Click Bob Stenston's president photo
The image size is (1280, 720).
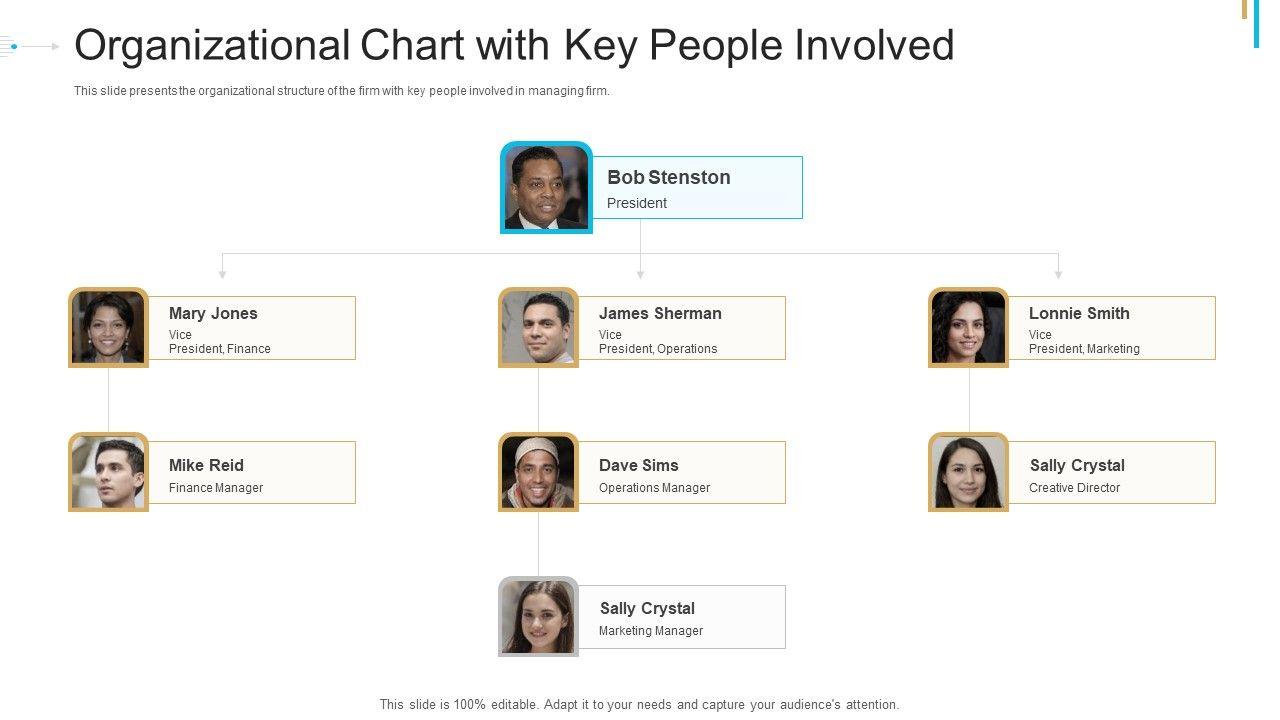546,188
